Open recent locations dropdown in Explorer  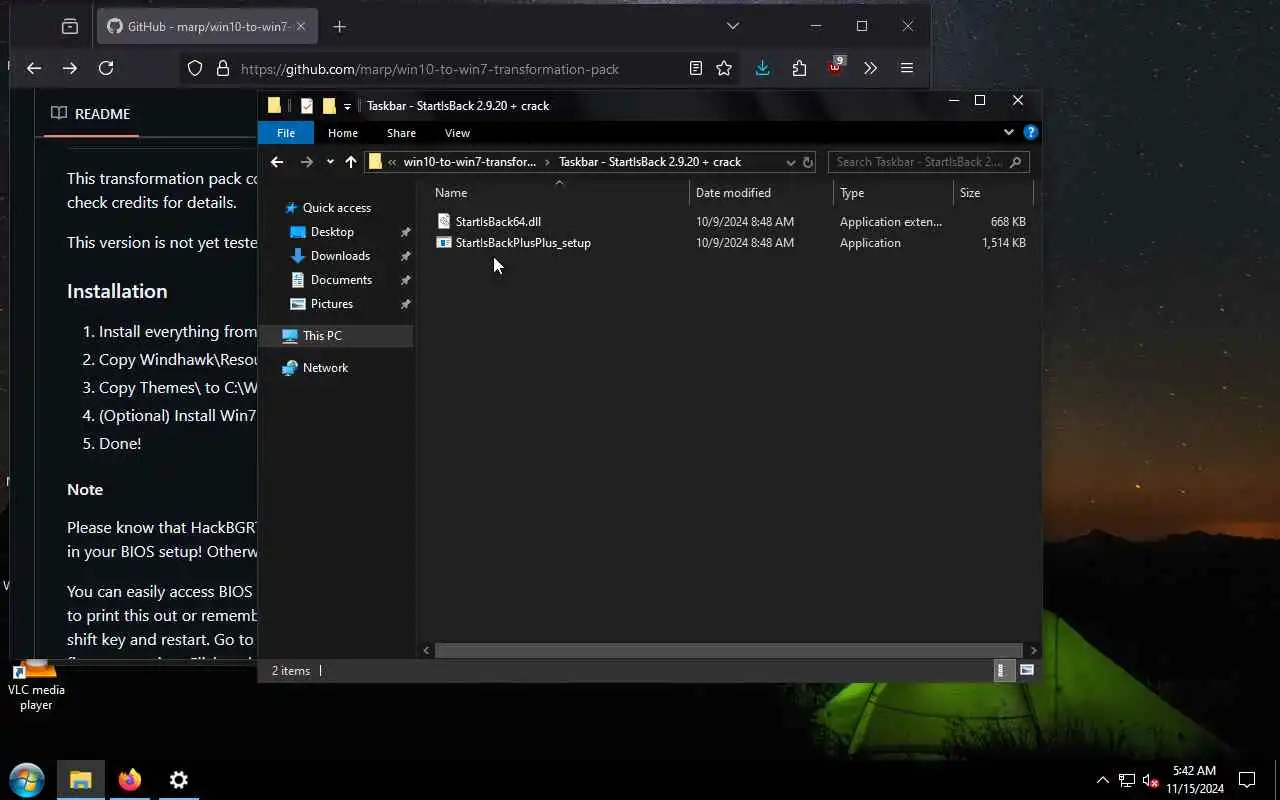(x=330, y=162)
